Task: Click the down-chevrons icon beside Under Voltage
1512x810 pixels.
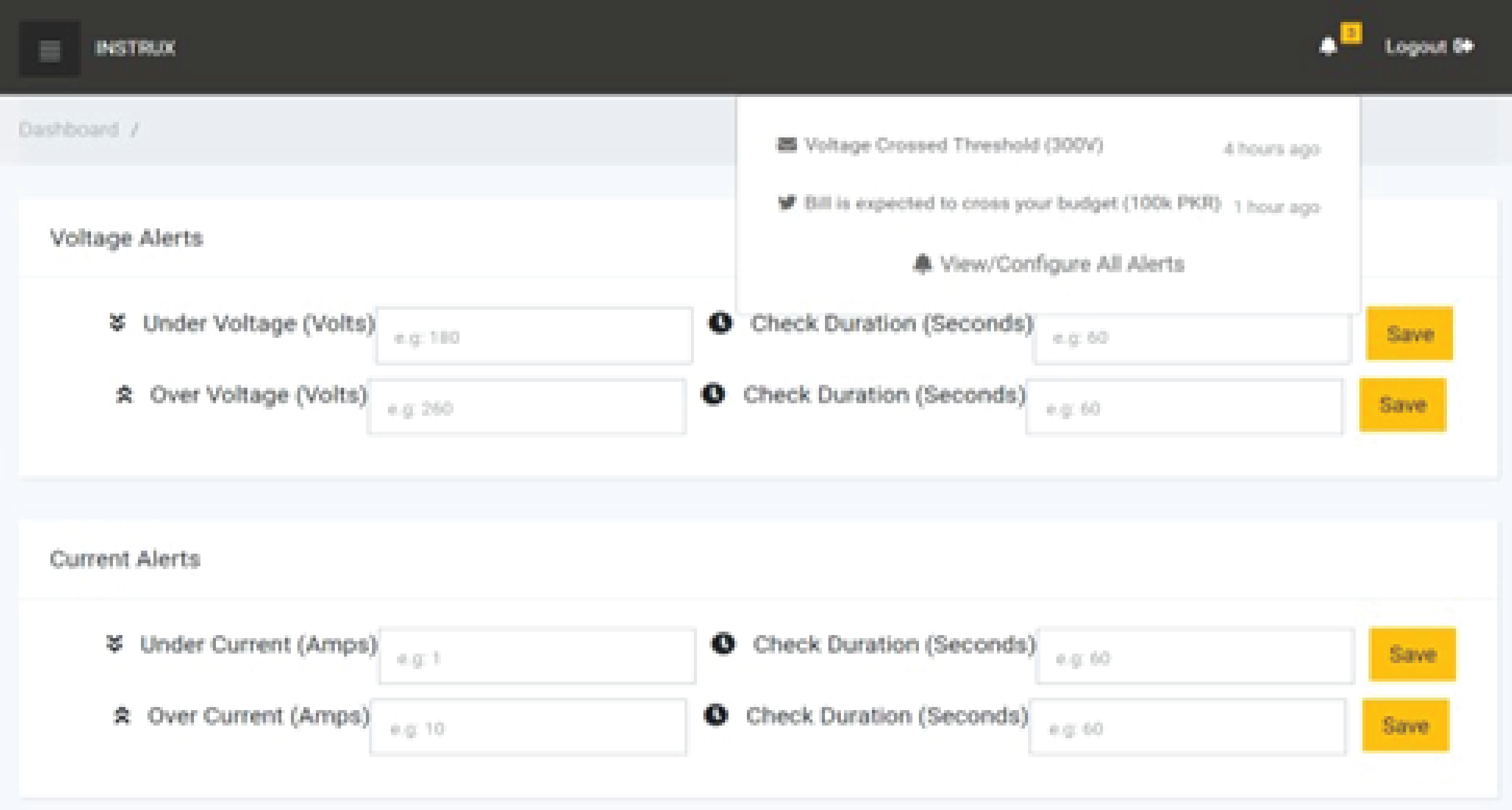Action: [117, 323]
